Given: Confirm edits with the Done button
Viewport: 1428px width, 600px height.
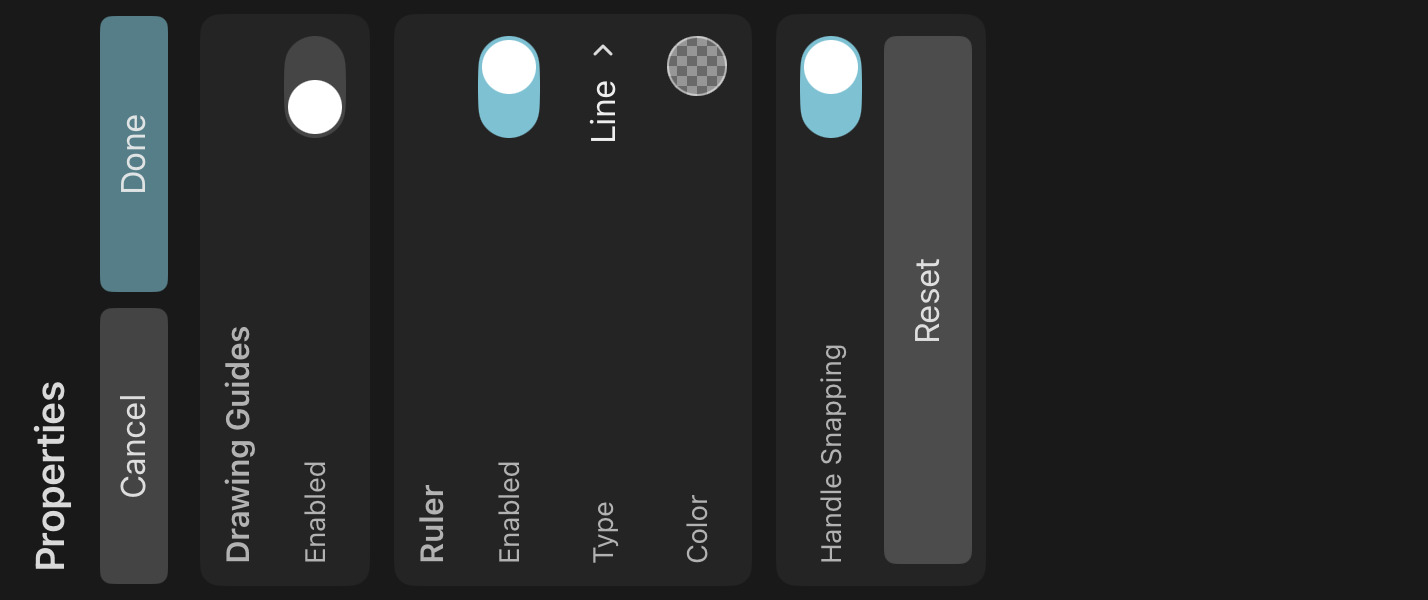Looking at the screenshot, I should pyautogui.click(x=134, y=152).
